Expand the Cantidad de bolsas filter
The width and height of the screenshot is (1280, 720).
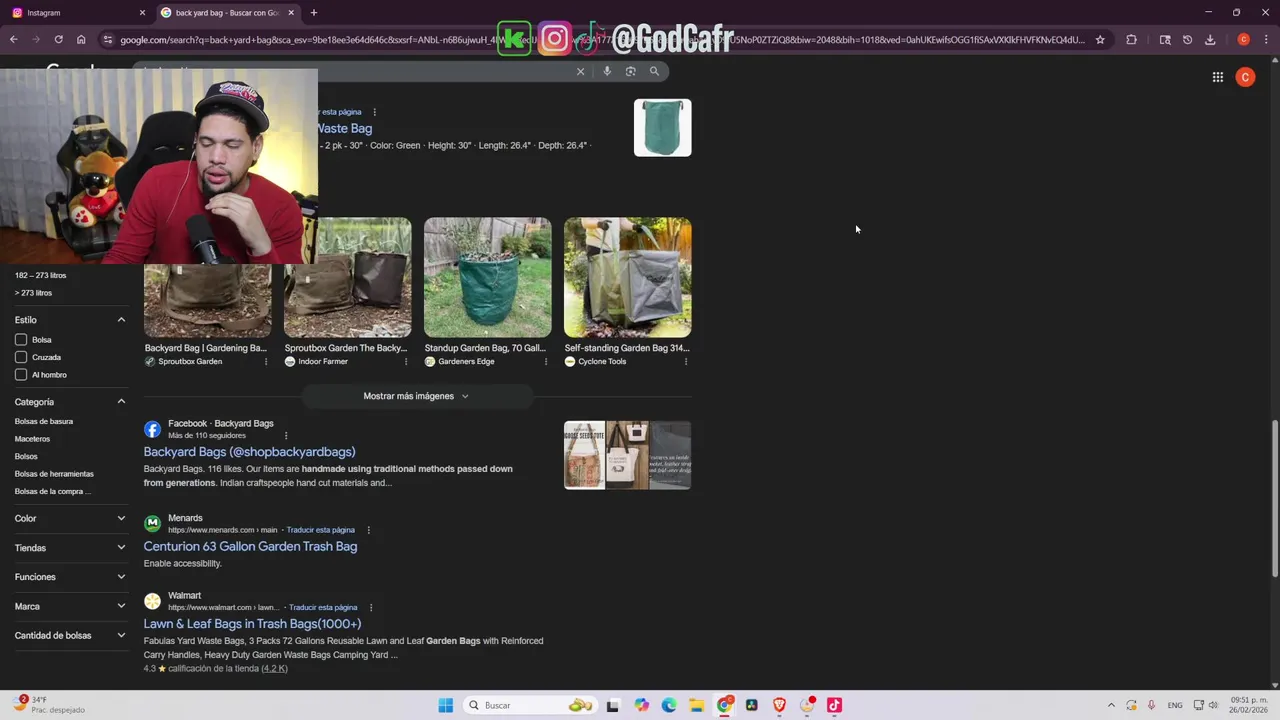(x=121, y=635)
